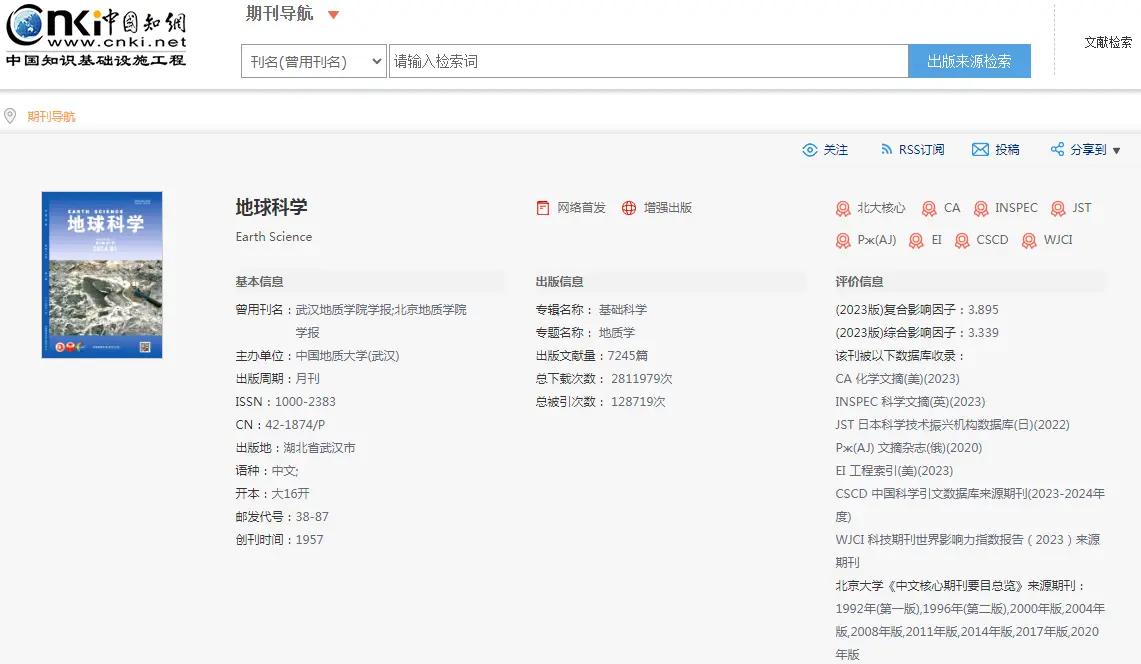Click the 北大核心 badge label
This screenshot has height=664, width=1141.
881,208
